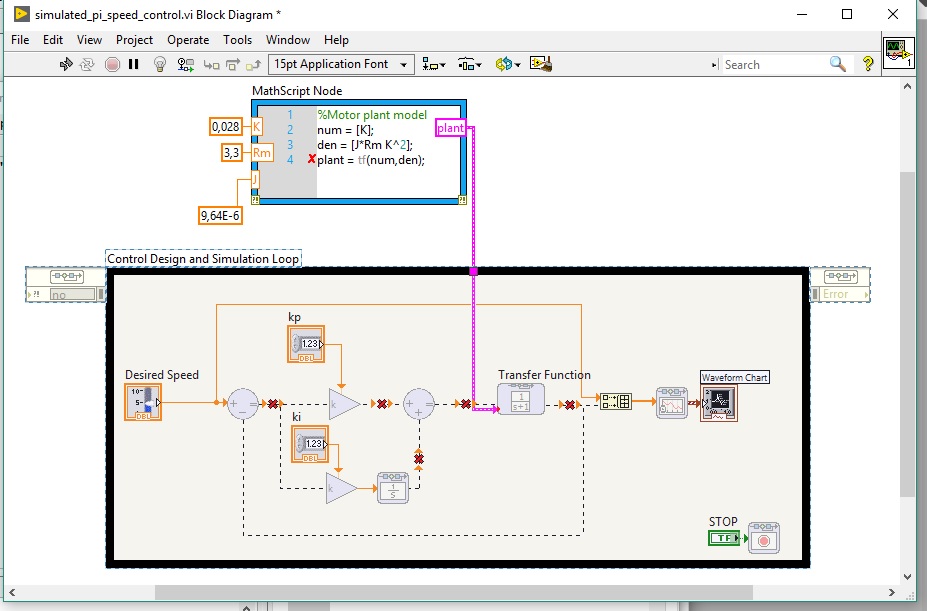Click Step Out button
This screenshot has width=927, height=611.
tap(254, 64)
